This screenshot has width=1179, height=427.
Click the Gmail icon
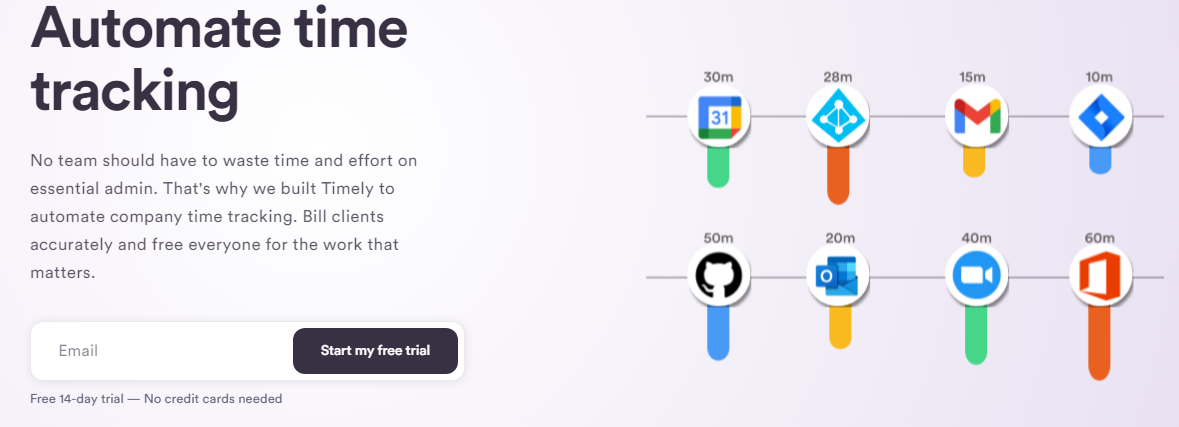(976, 117)
